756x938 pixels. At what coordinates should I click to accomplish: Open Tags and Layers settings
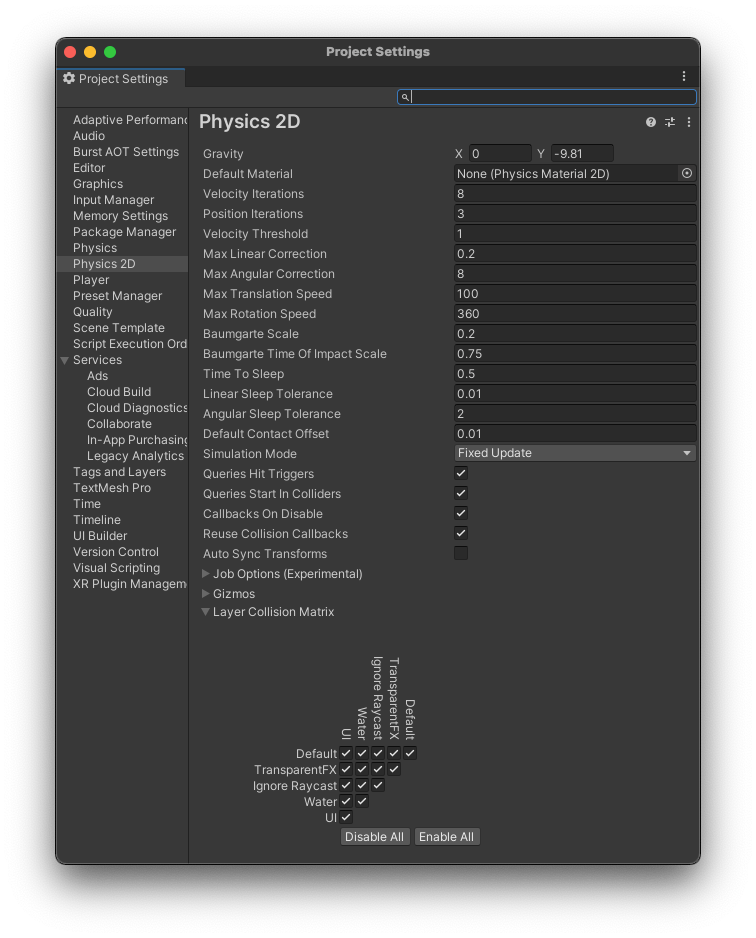point(120,472)
